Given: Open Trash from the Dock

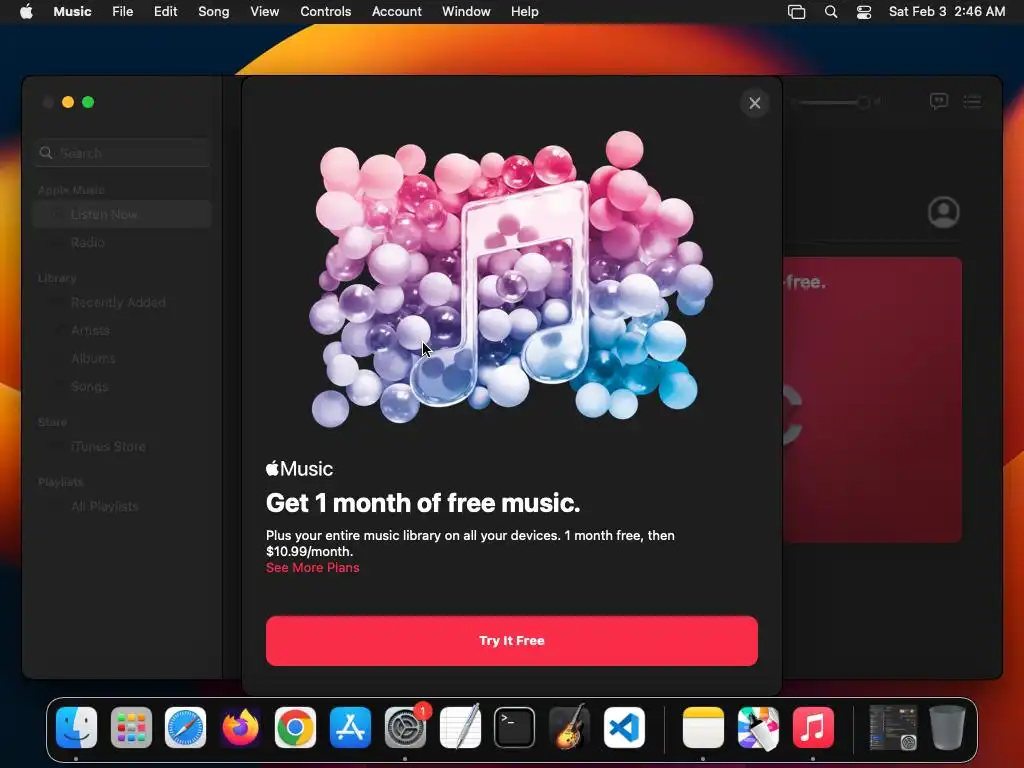Looking at the screenshot, I should point(948,727).
